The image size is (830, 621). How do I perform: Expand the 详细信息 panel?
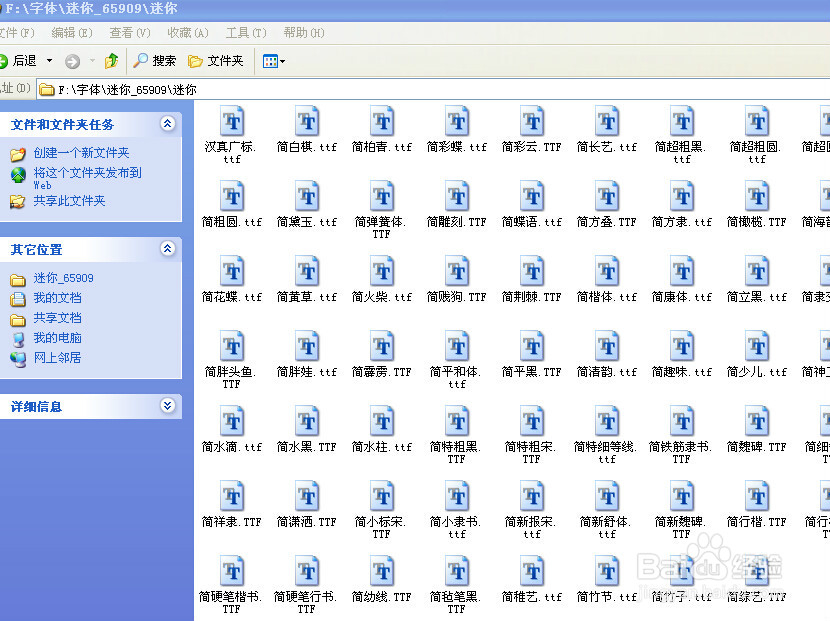click(x=167, y=406)
